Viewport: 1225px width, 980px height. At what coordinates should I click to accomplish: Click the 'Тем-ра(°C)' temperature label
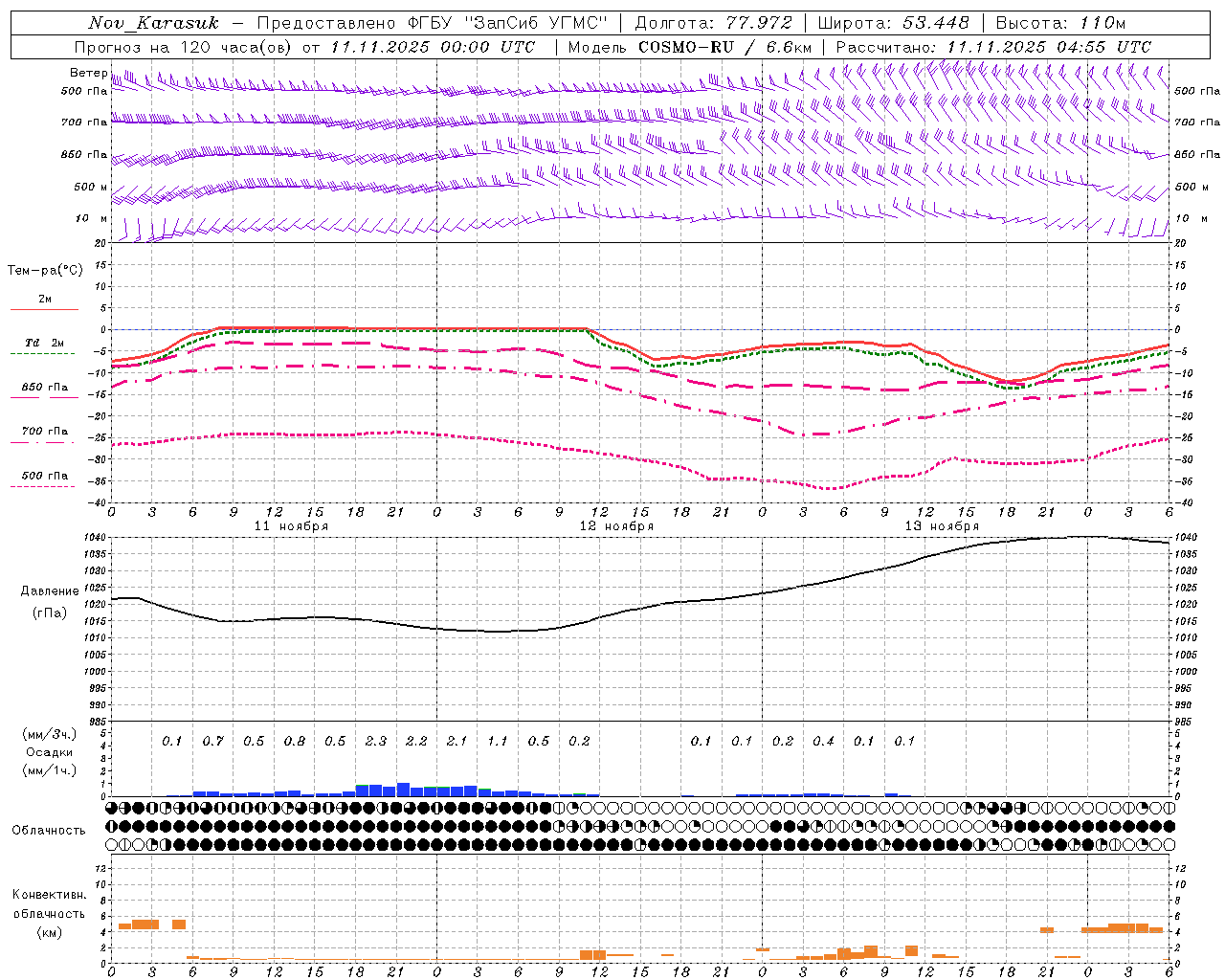click(x=45, y=271)
